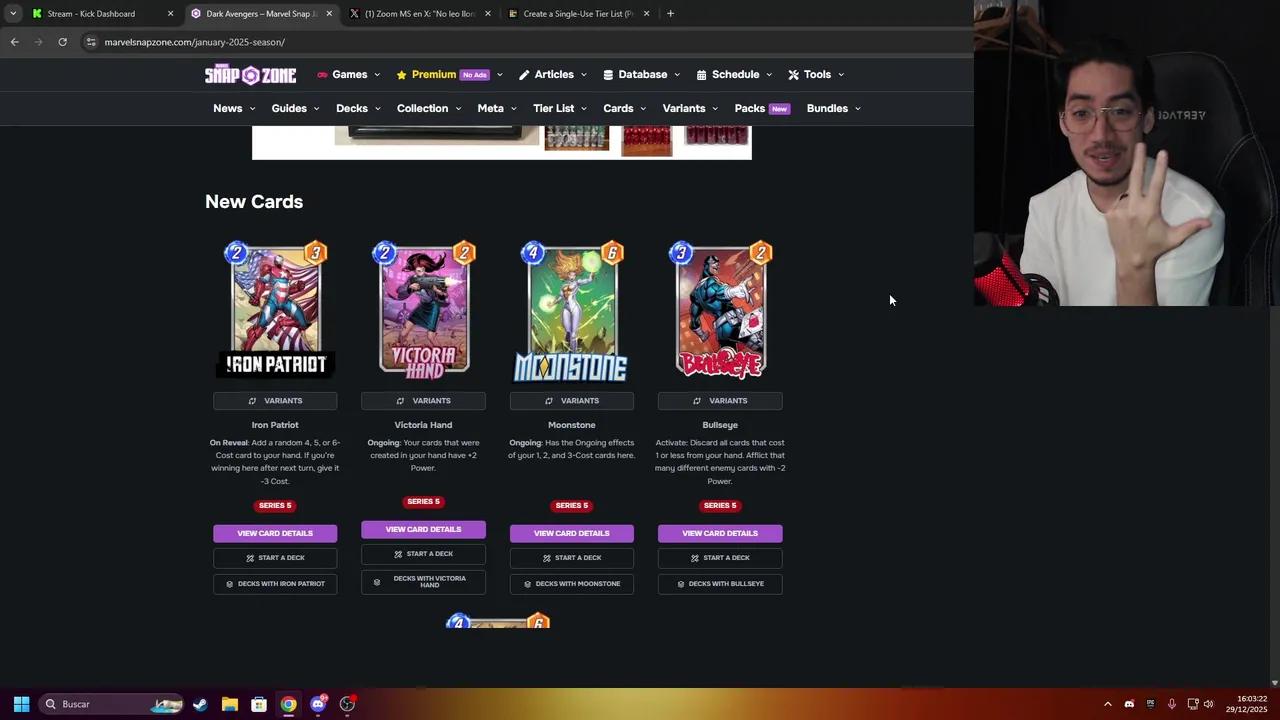Click the Bullseye card image
Screen dimensions: 1280x720
[x=720, y=310]
